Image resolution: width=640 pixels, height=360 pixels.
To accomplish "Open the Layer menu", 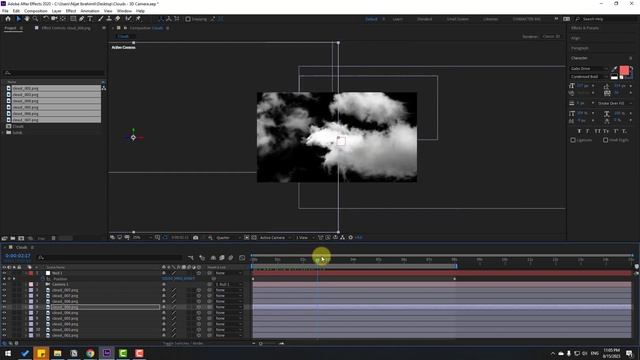I will pyautogui.click(x=57, y=11).
